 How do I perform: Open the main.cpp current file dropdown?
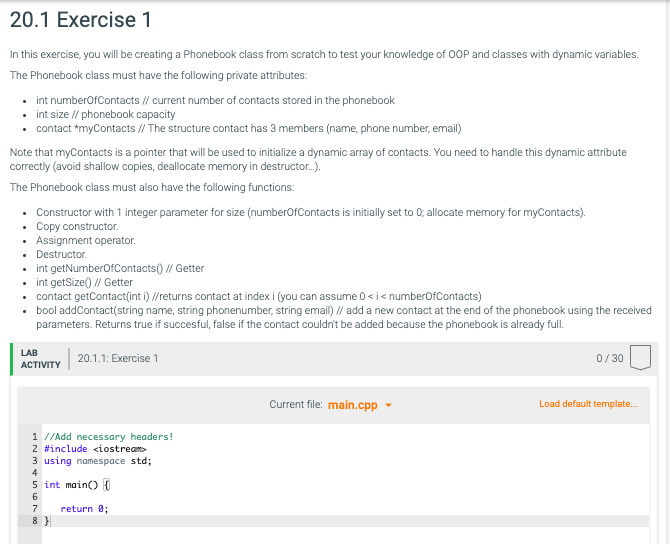(359, 405)
